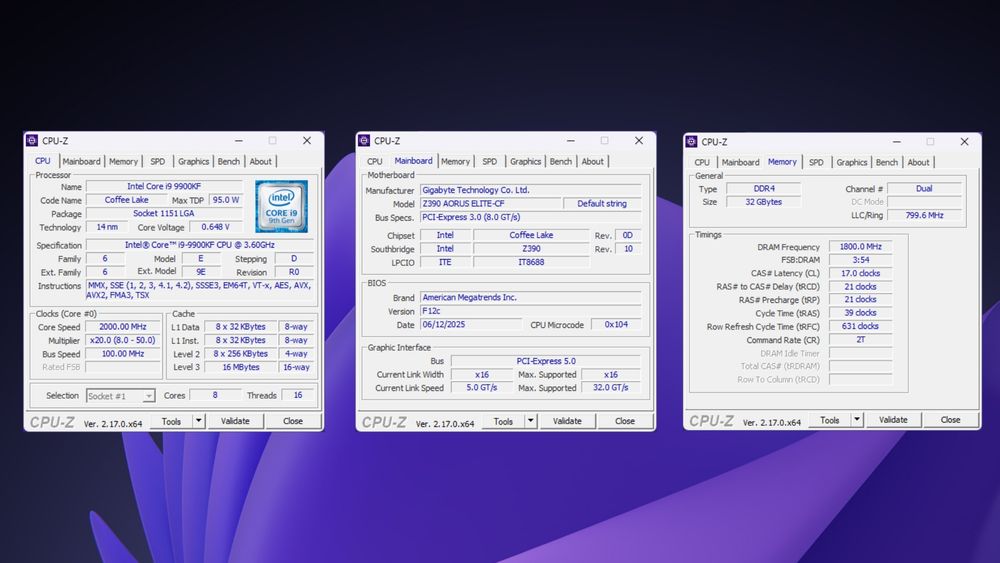
Task: Click the DRAM Frequency value '1800.0 MHz'
Action: (860, 246)
